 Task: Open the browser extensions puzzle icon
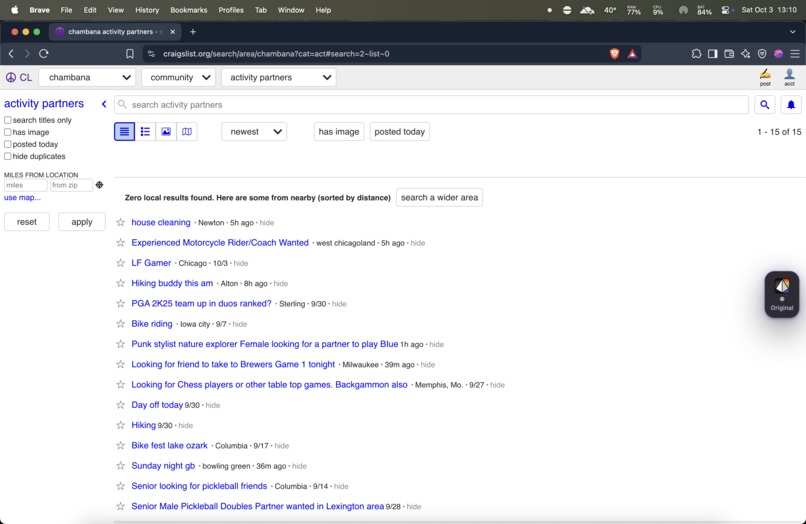click(696, 53)
